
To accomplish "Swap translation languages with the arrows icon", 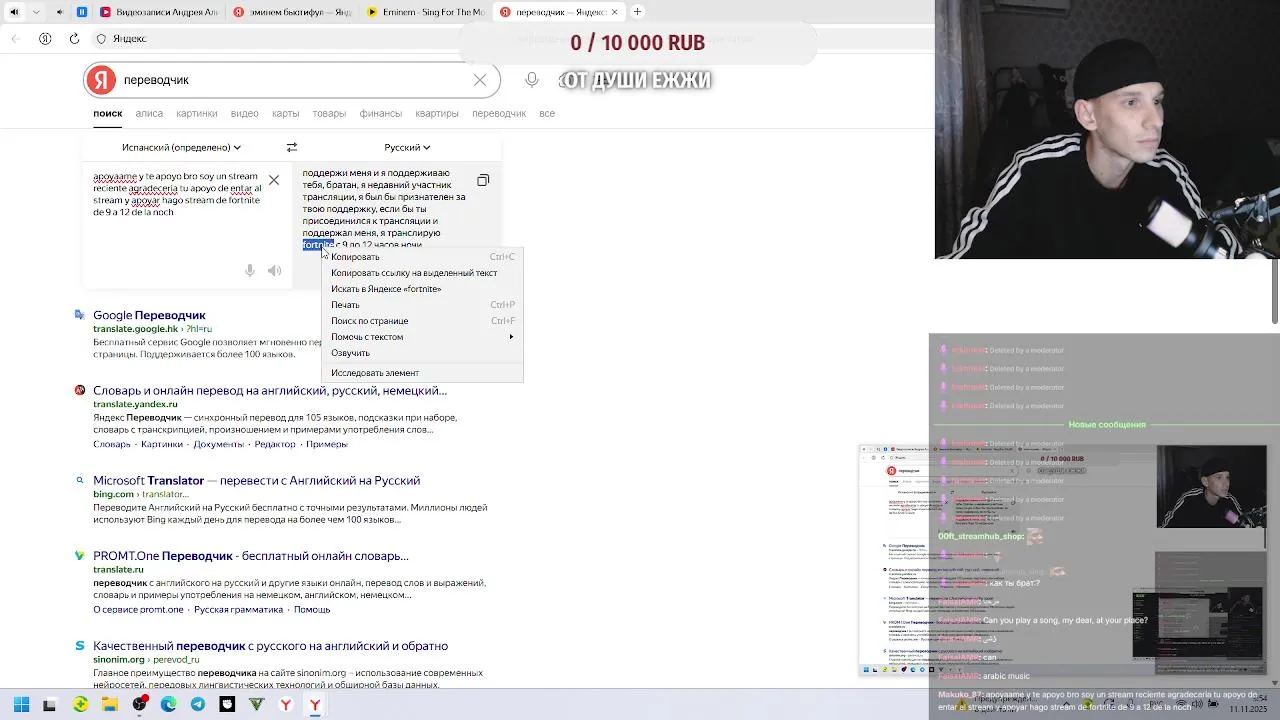I will (292, 147).
